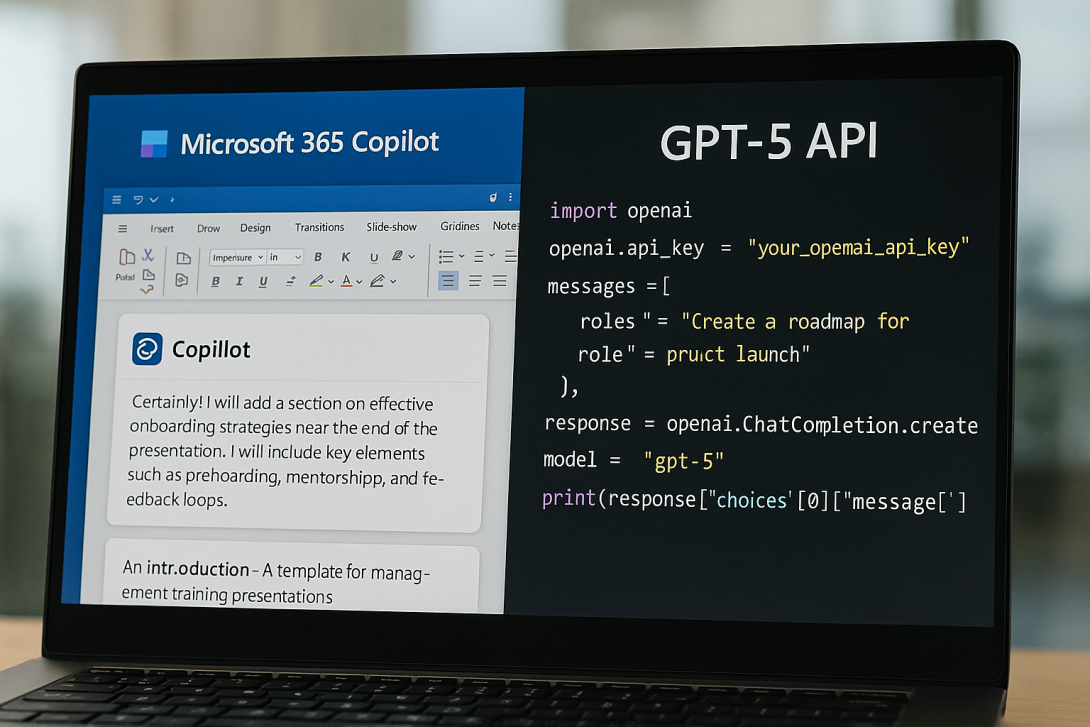1090x727 pixels.
Task: Open the font size dropdown showing "in"
Action: point(285,257)
